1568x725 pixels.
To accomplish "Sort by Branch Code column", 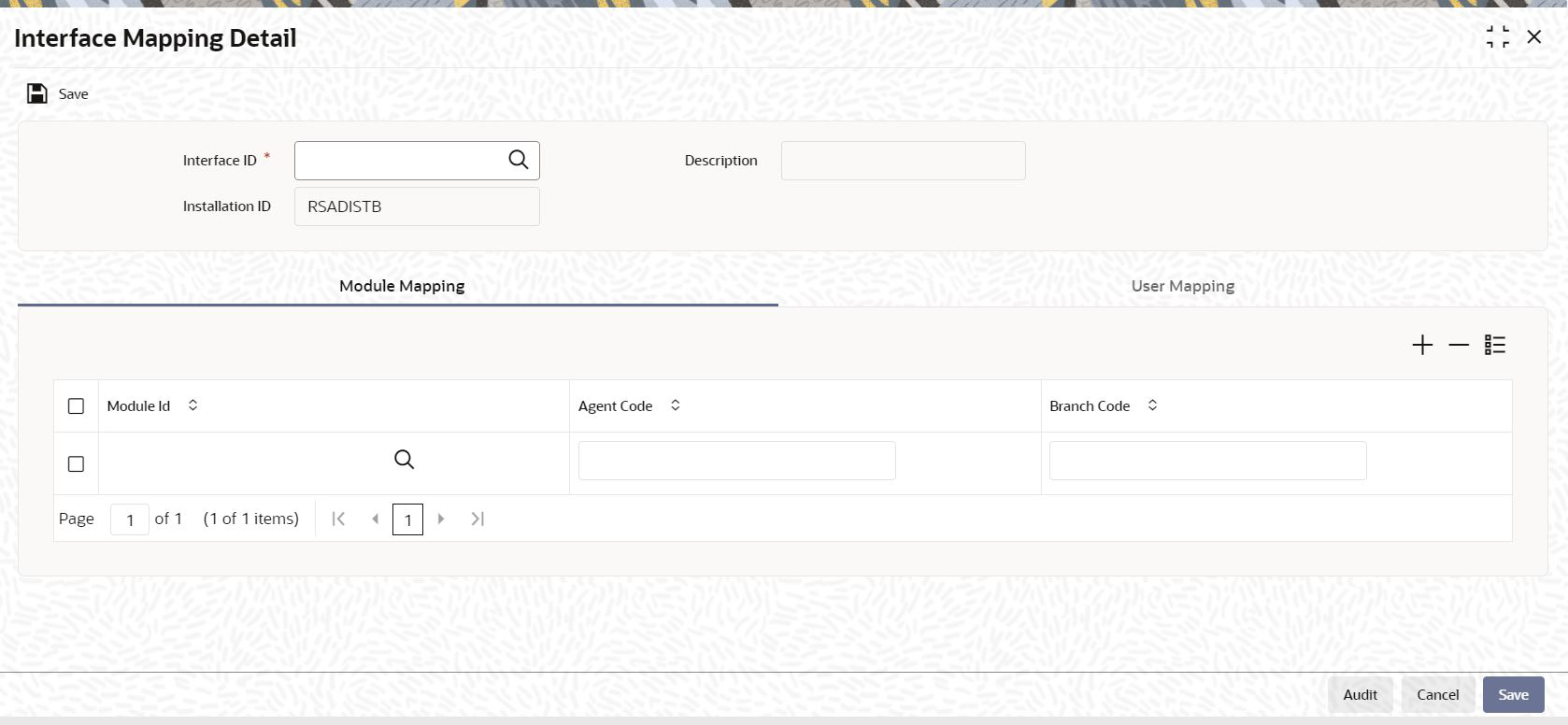I will pos(1152,405).
